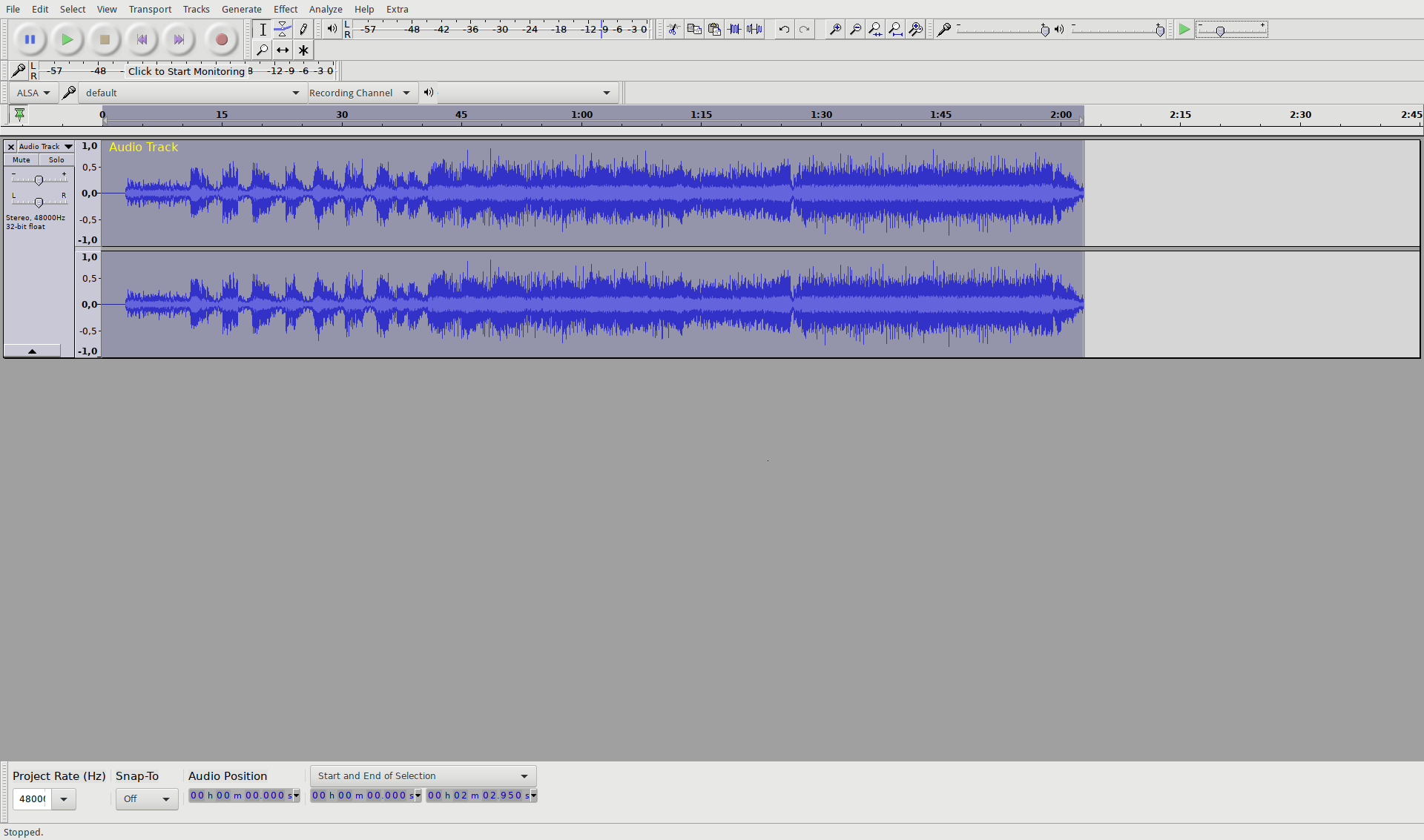The height and width of the screenshot is (840, 1424).
Task: Collapse the track with the bottom arrow
Action: pos(32,351)
